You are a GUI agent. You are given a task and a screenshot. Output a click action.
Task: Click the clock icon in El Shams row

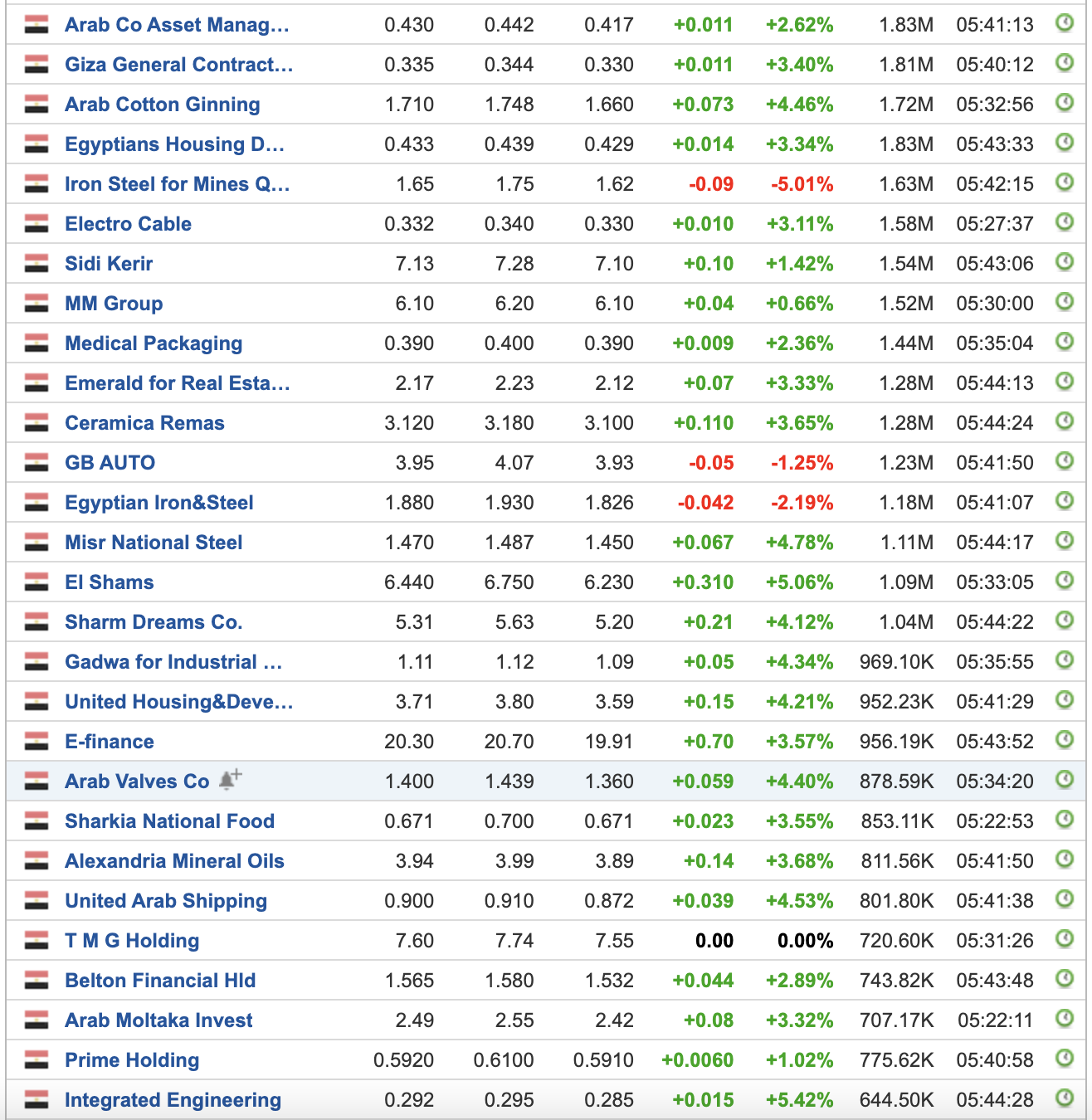pos(1065,581)
